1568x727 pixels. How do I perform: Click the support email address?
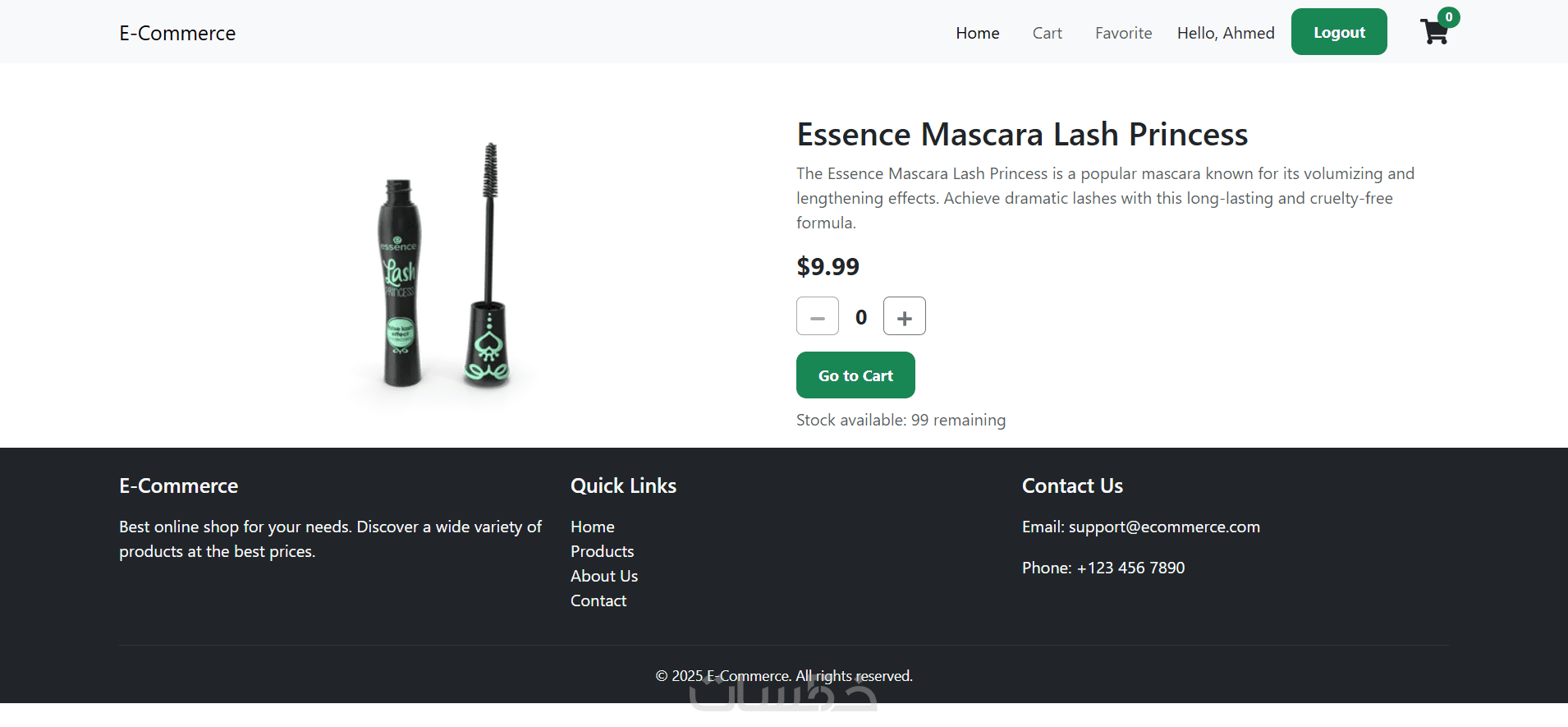[x=1163, y=527]
